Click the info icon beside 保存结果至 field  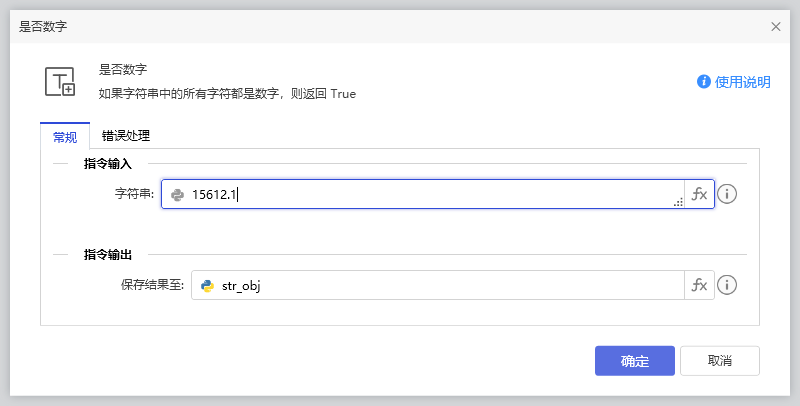tap(727, 285)
